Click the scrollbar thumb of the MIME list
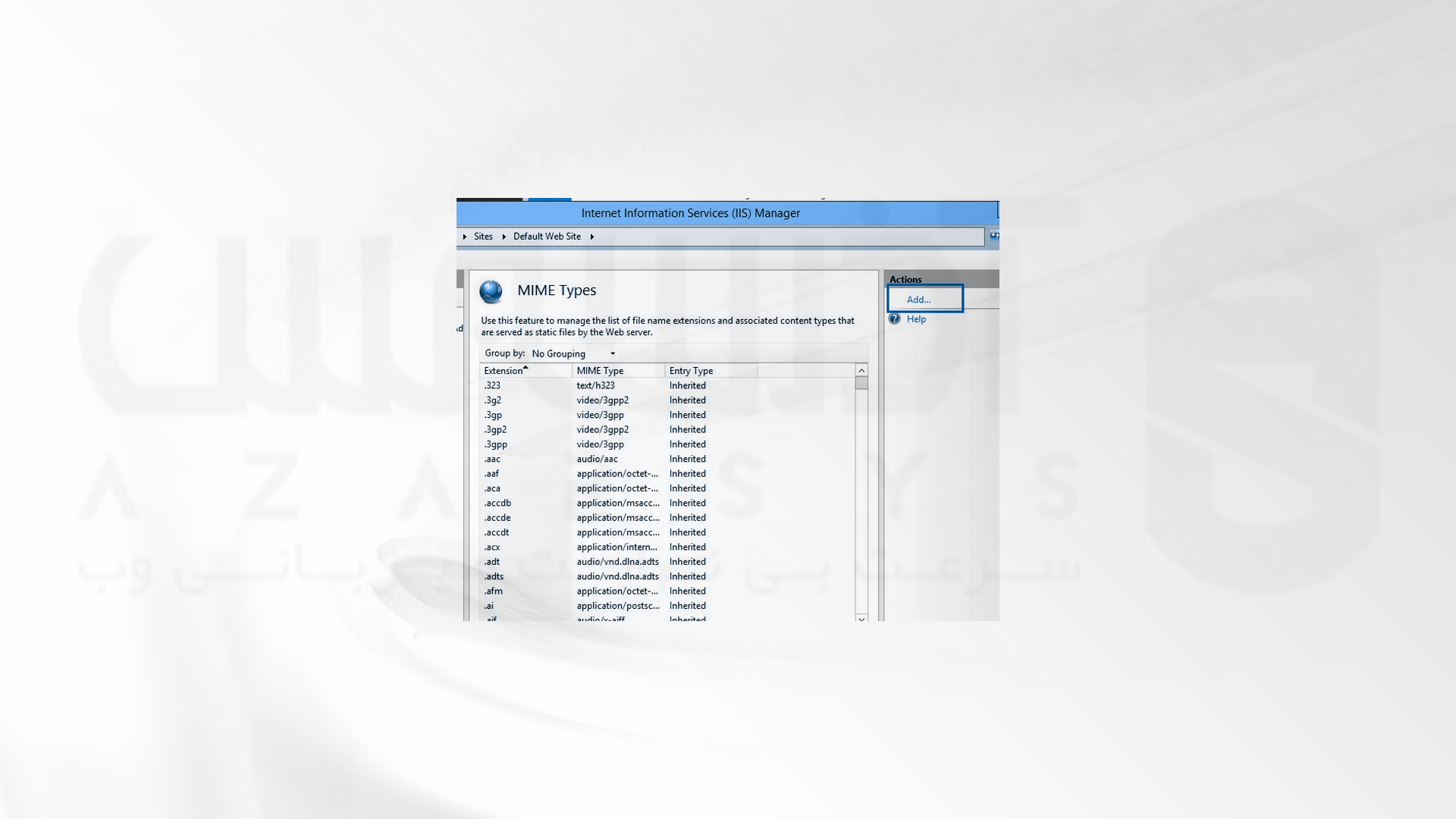Screen dimensions: 1456x819 point(861,383)
